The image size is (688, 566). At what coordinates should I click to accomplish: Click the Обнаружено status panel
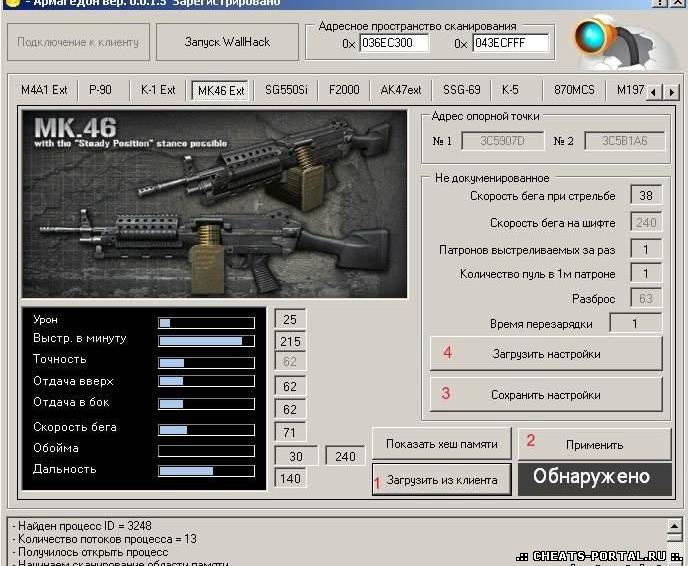tap(595, 479)
